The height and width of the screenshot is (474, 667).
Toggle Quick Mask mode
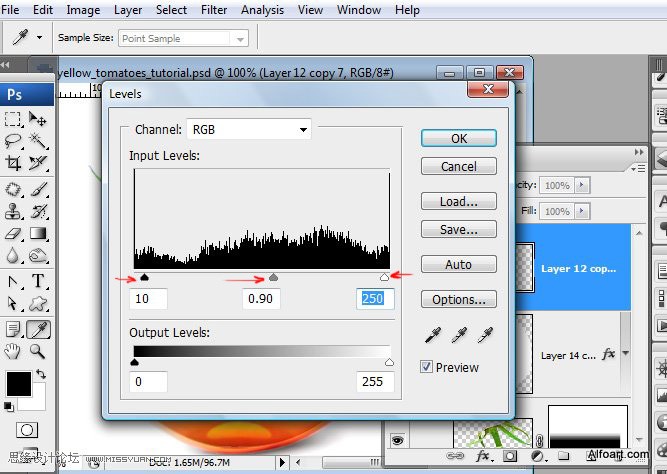pos(27,430)
